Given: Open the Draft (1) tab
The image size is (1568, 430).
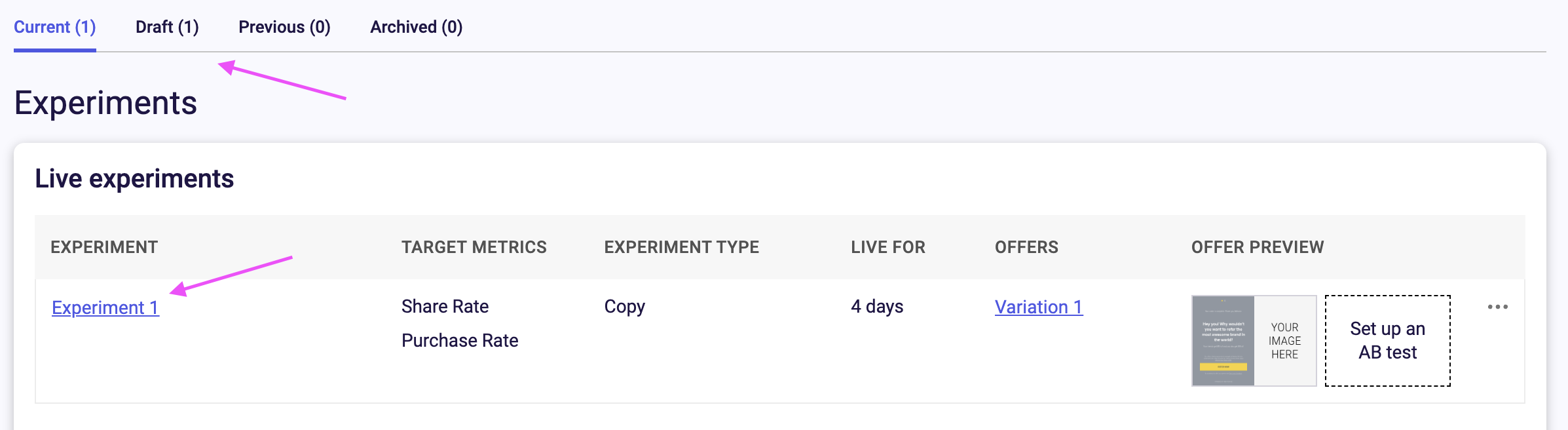Looking at the screenshot, I should pos(167,27).
